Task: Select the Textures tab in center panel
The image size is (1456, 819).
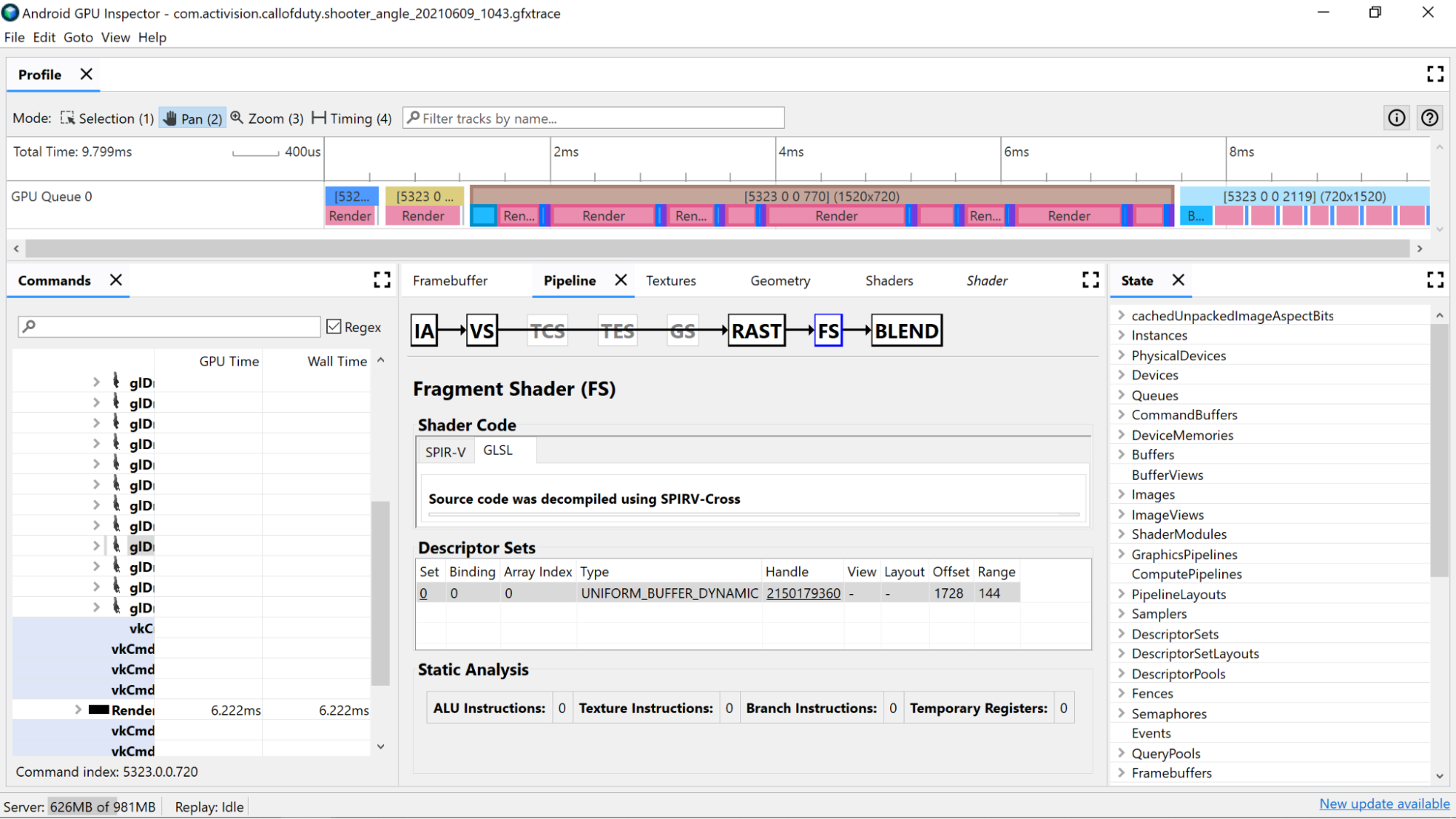Action: pyautogui.click(x=671, y=280)
